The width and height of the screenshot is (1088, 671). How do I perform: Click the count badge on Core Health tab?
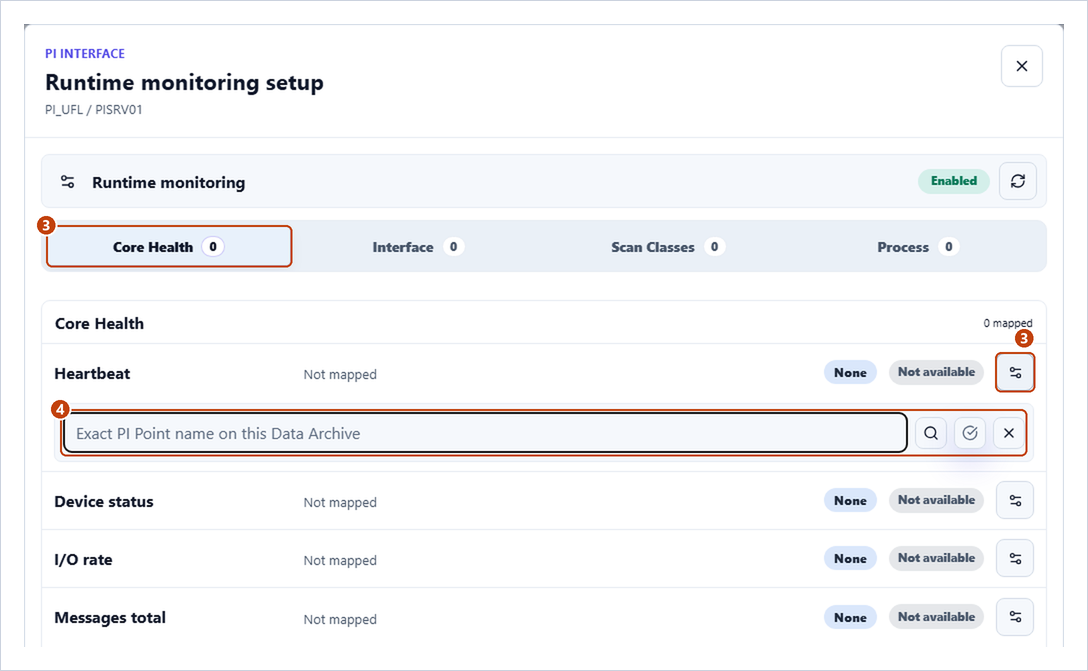(213, 246)
